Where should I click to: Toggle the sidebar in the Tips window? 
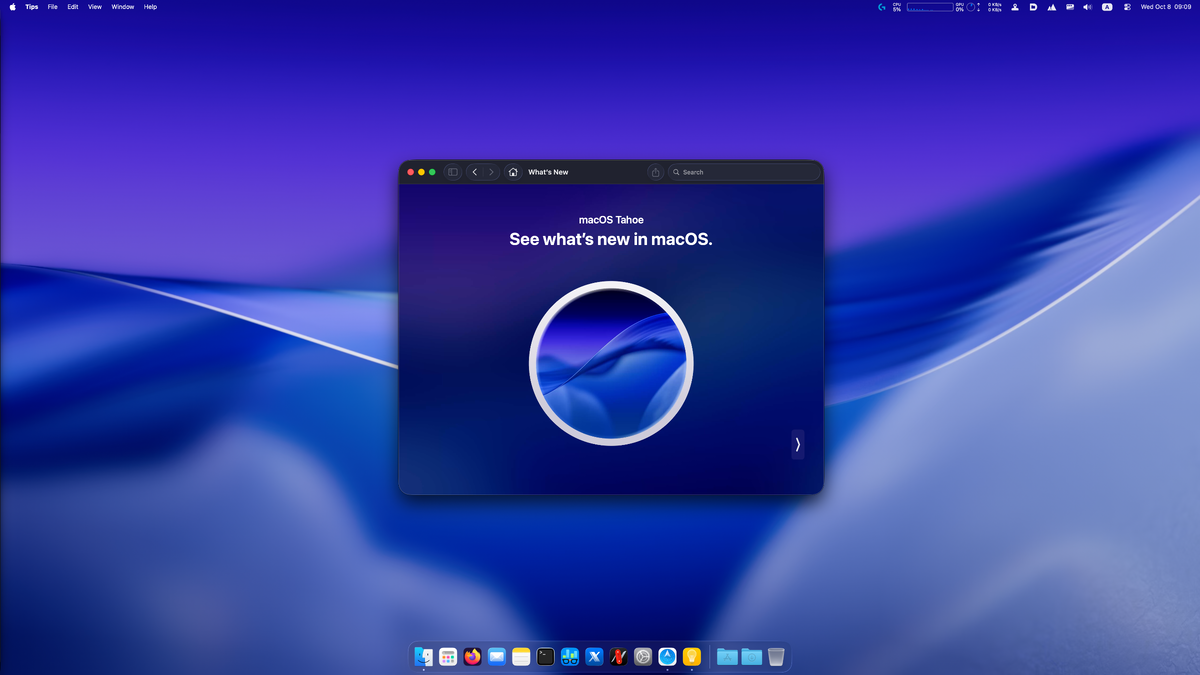[452, 172]
